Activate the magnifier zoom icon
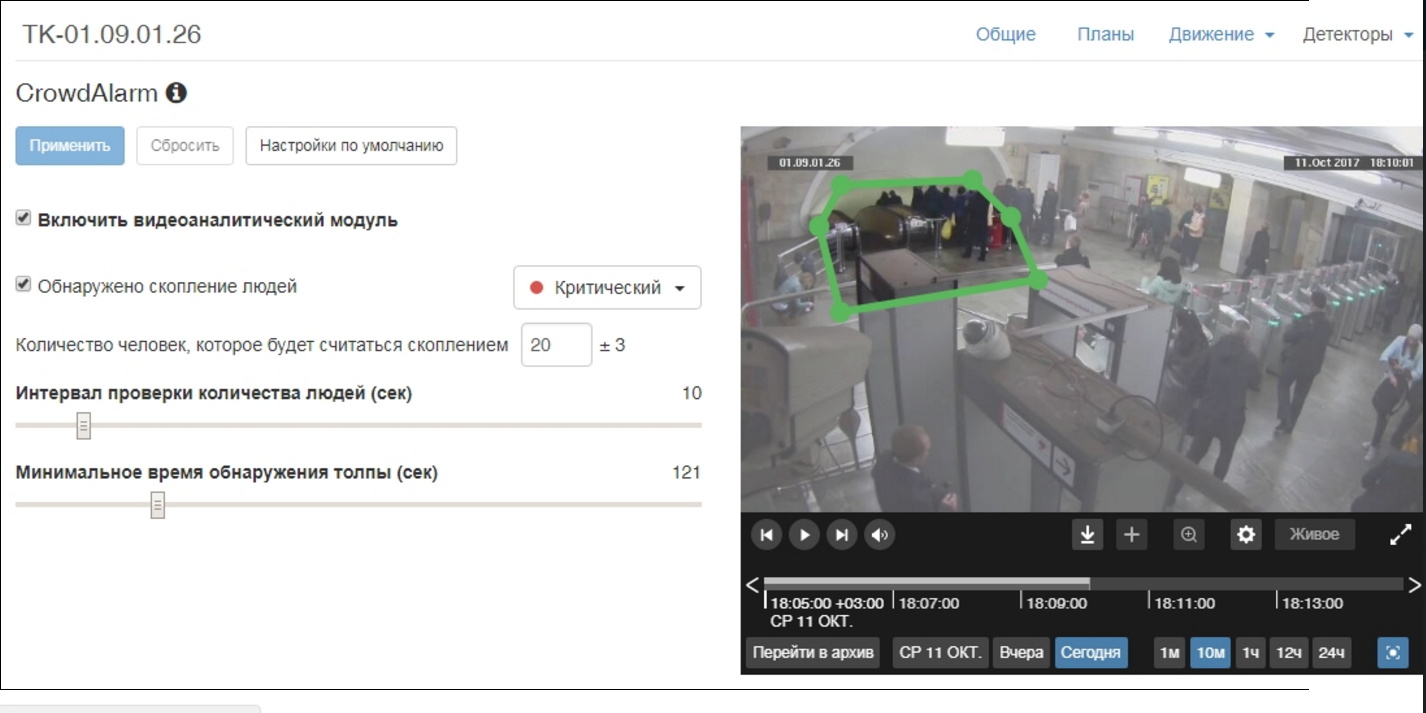 (x=1189, y=535)
